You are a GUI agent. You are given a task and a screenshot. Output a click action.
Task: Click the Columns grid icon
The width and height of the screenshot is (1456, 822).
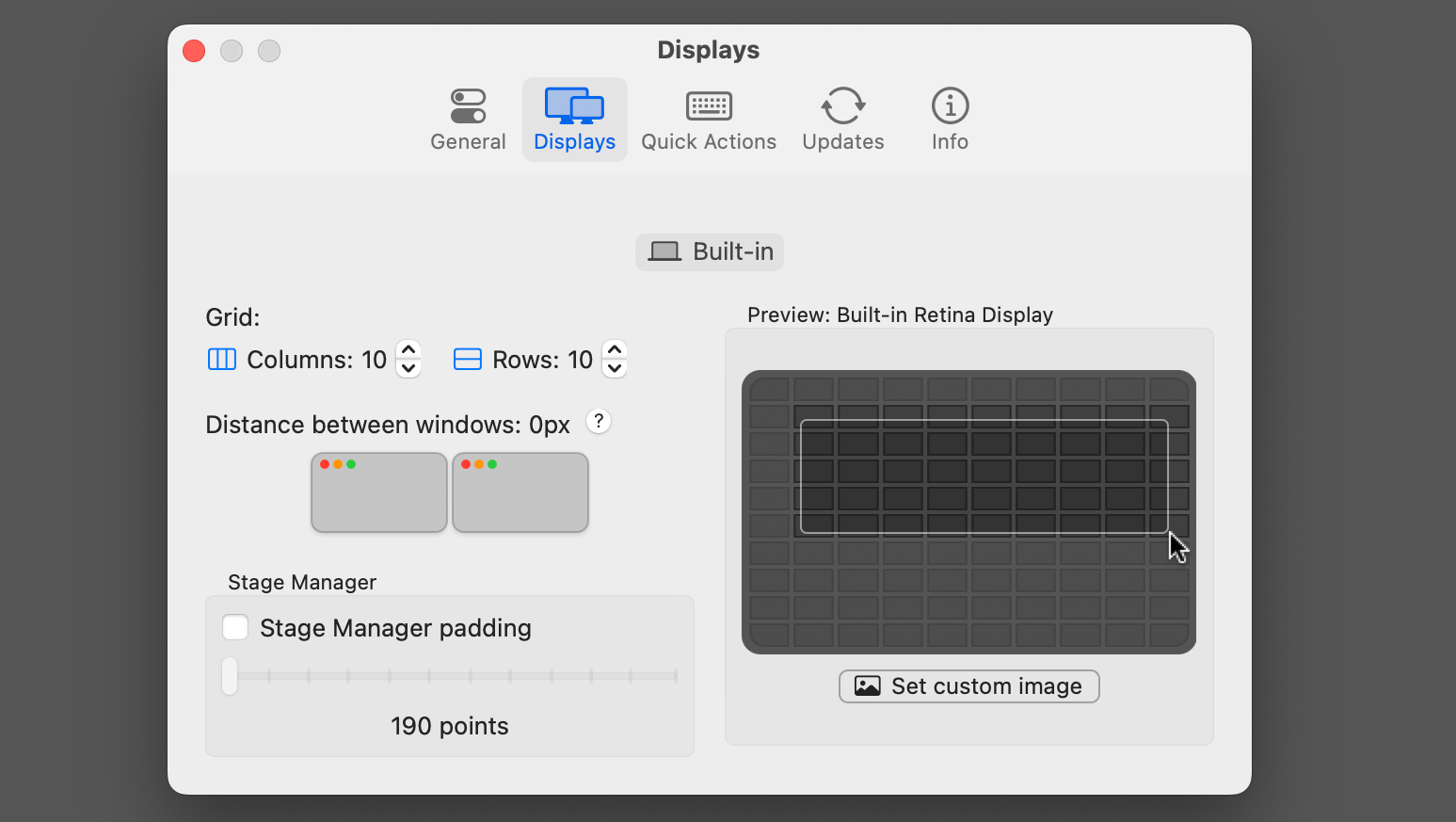coord(222,360)
